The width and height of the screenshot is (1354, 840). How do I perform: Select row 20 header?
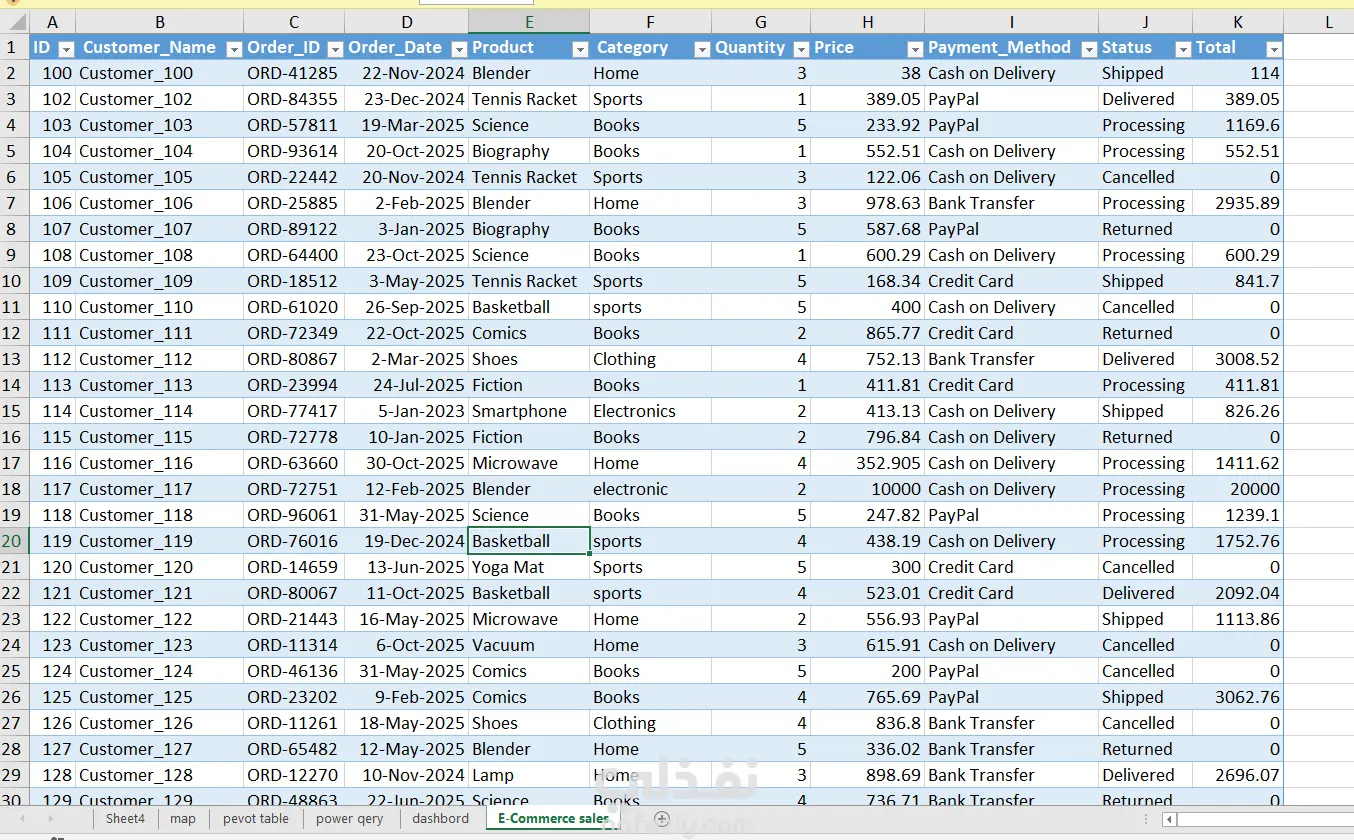pos(14,541)
